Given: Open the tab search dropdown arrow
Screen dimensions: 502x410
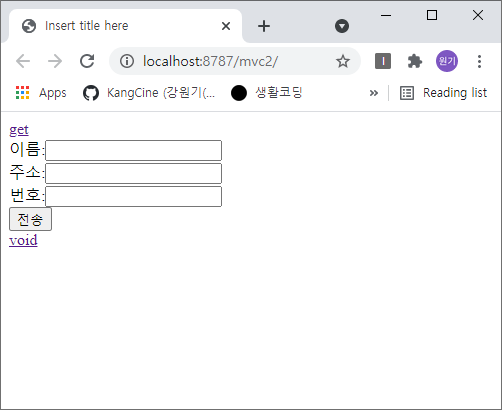Looking at the screenshot, I should click(x=342, y=26).
